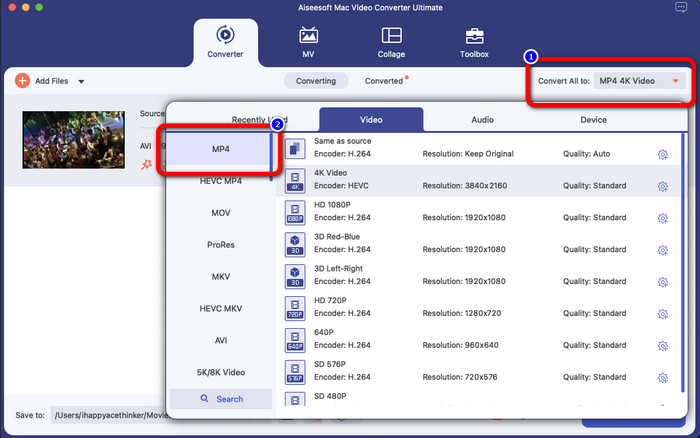700x438 pixels.
Task: Click the 'Quality: Auto' text
Action: tap(586, 154)
